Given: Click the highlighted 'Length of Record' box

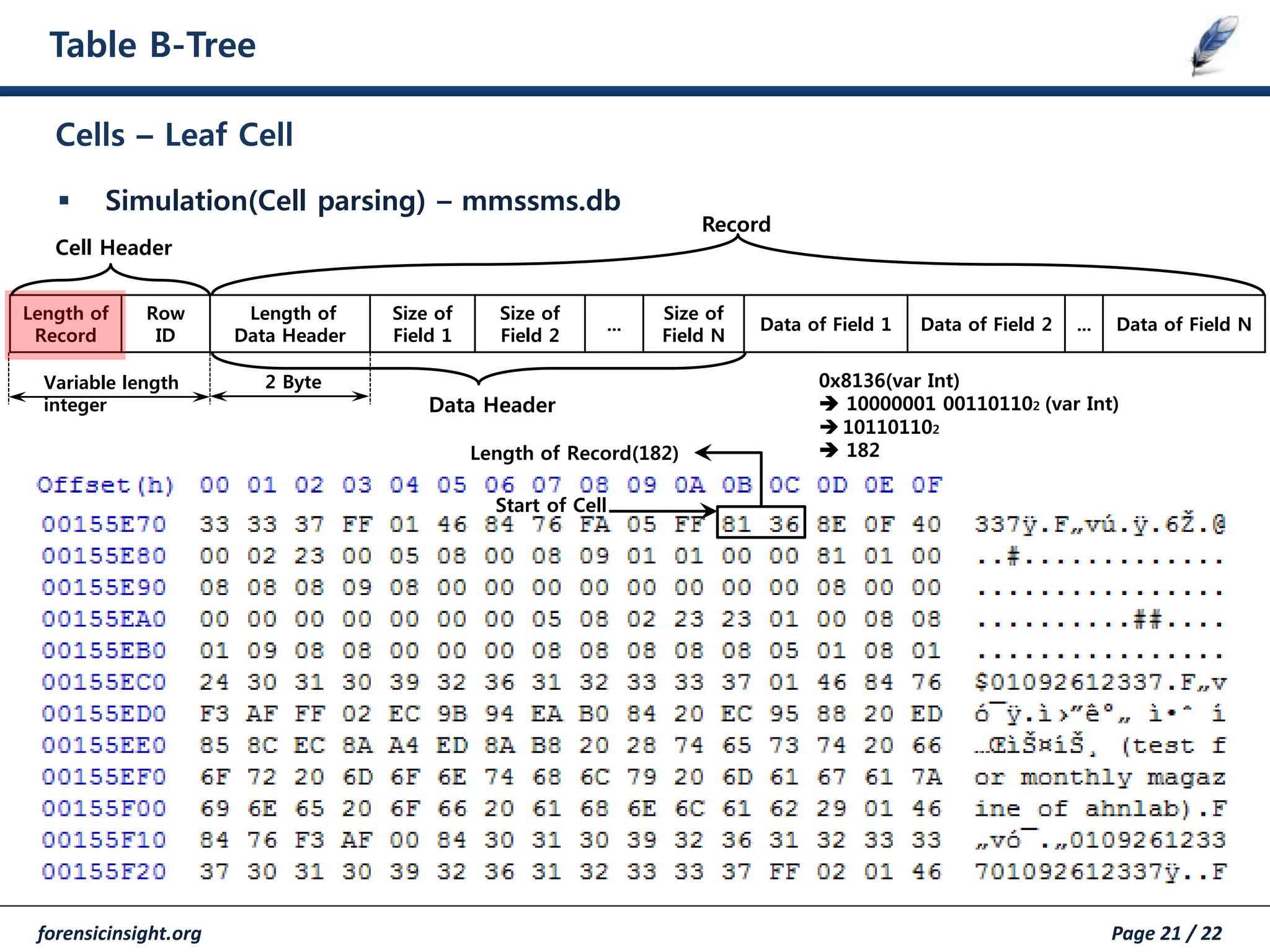Looking at the screenshot, I should click(x=66, y=324).
